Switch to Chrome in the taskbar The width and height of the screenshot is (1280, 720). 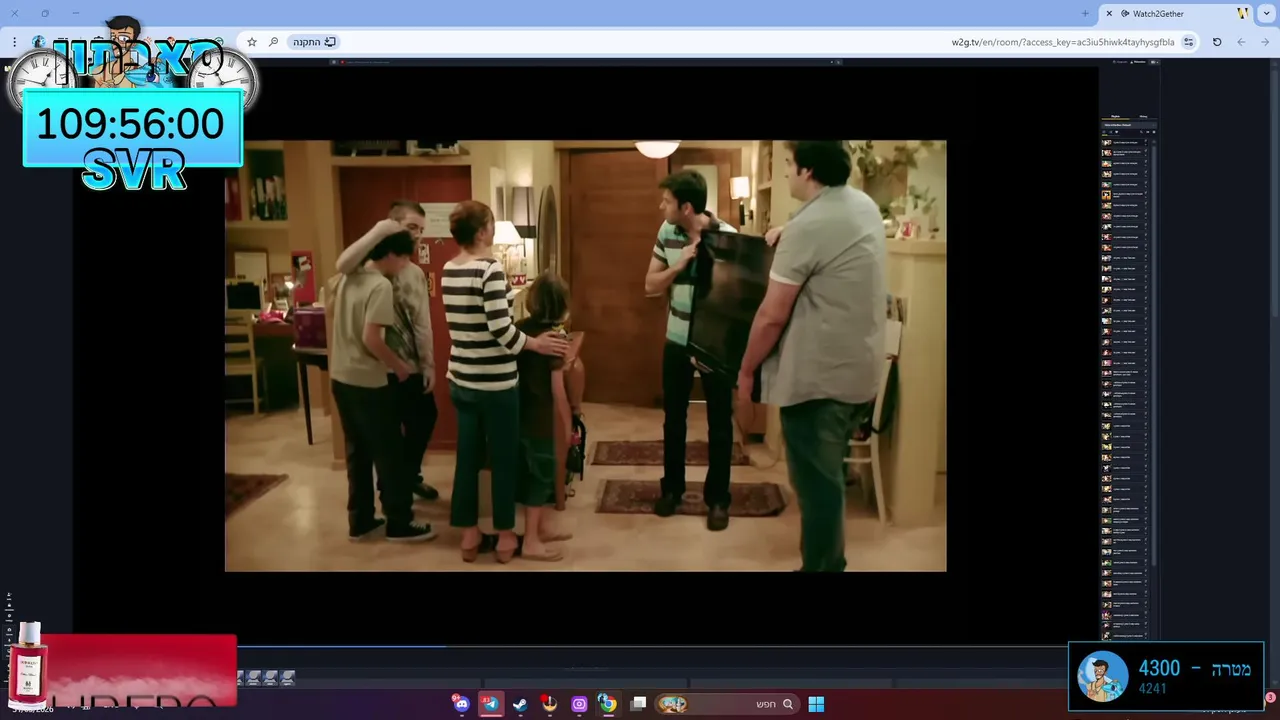point(608,704)
